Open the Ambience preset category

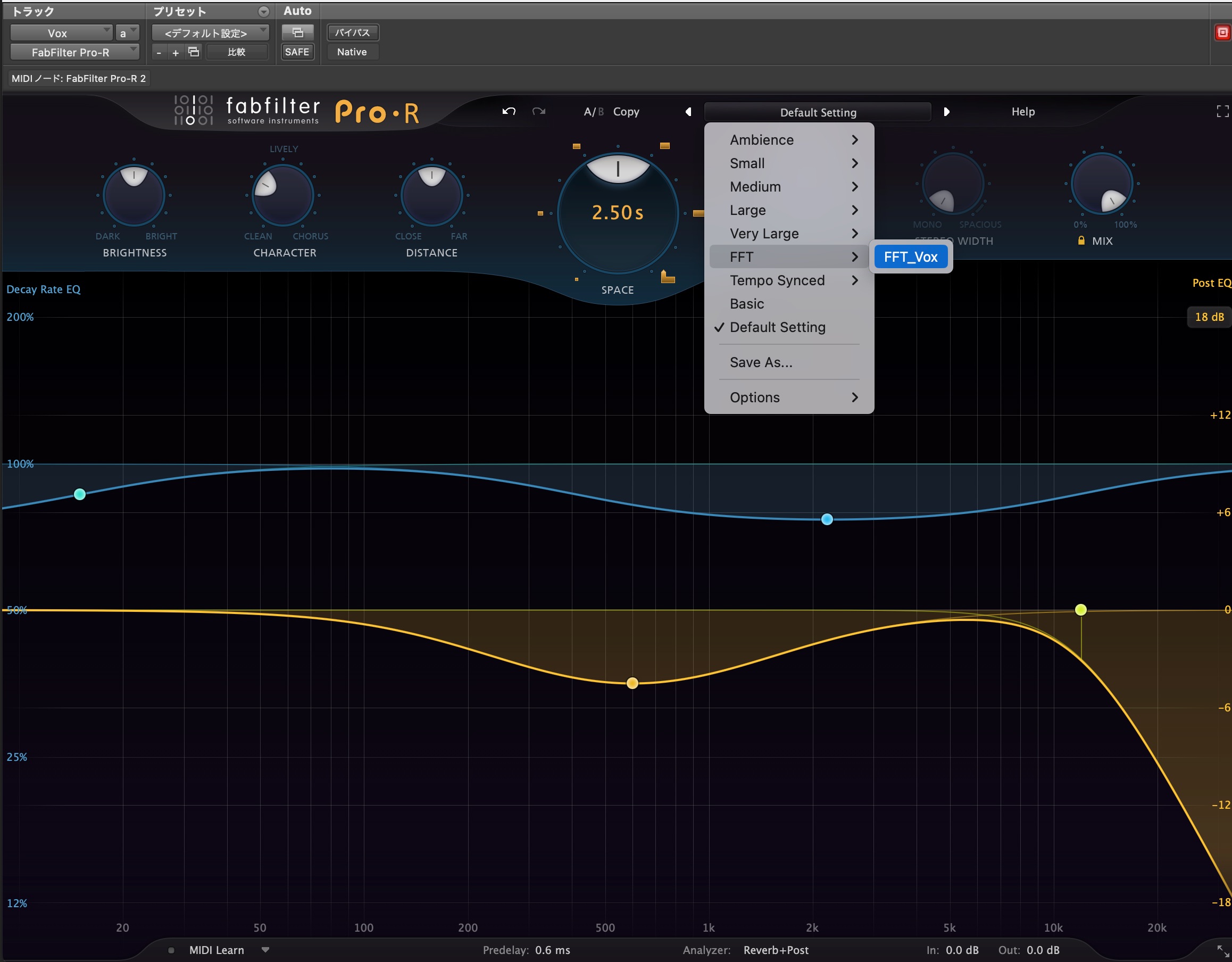[x=789, y=140]
